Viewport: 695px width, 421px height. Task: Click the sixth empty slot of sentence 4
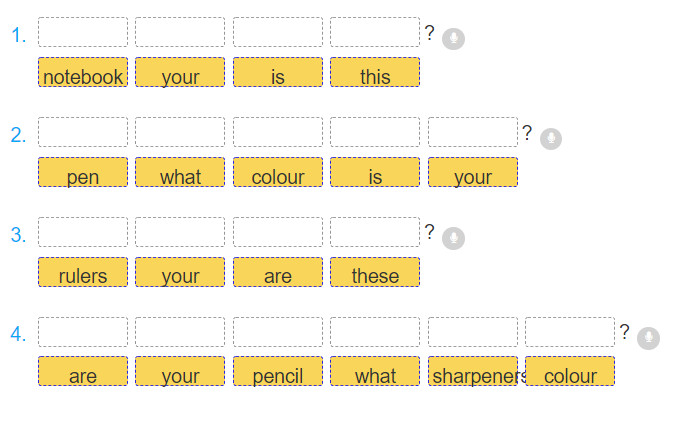point(570,332)
